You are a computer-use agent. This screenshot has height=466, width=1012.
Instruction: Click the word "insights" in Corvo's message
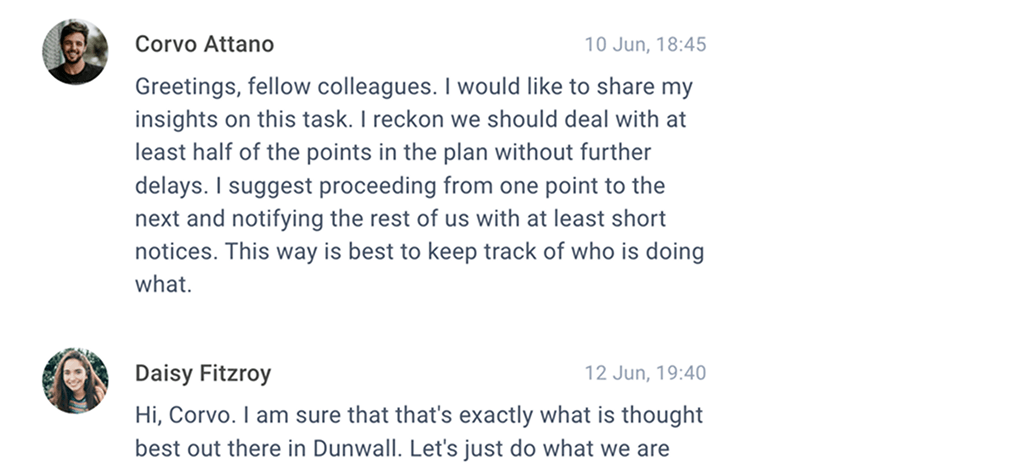click(171, 120)
